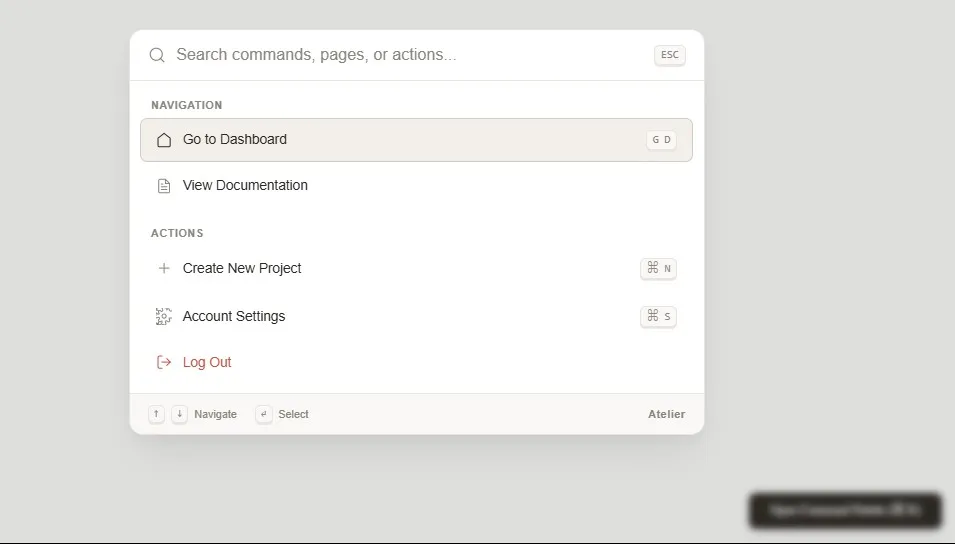Click the enter key hint icon
Screen dimensions: 955x544
click(x=264, y=414)
